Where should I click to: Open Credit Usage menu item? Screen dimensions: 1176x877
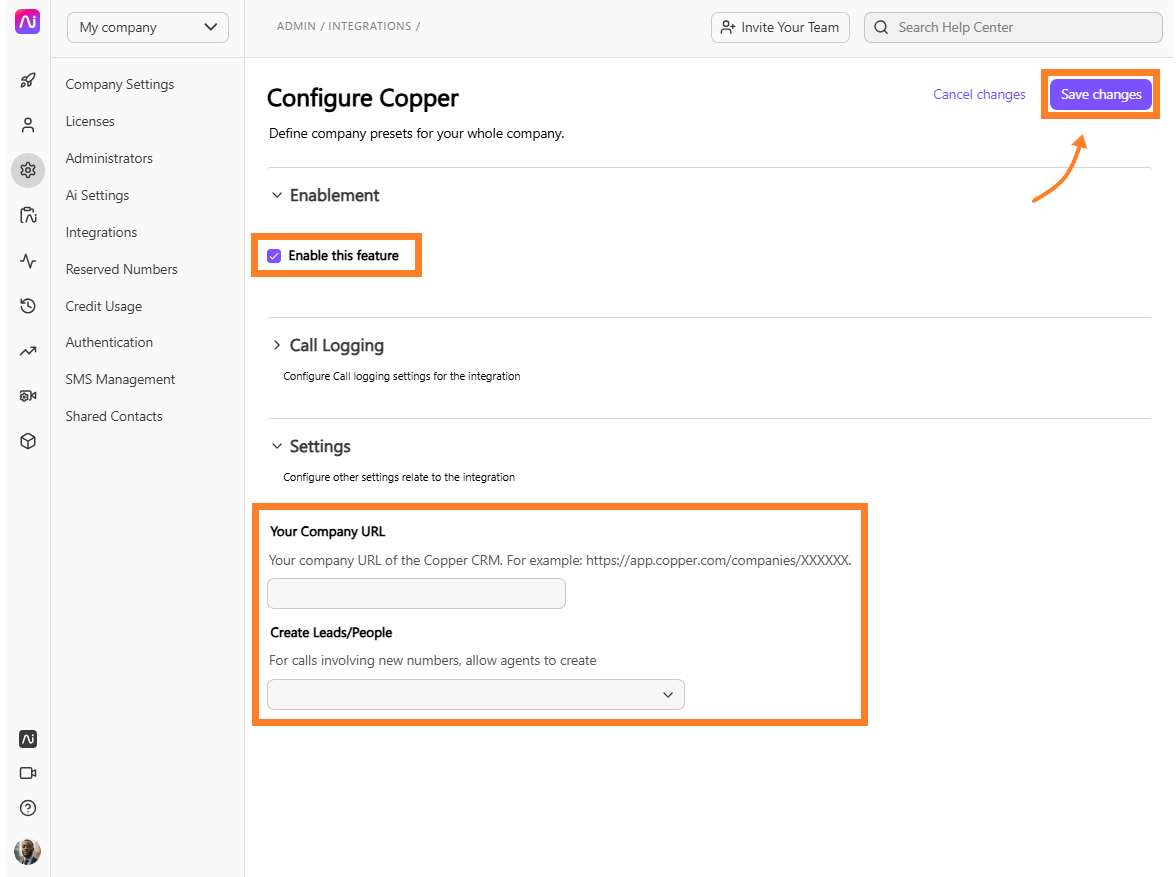[x=104, y=306]
